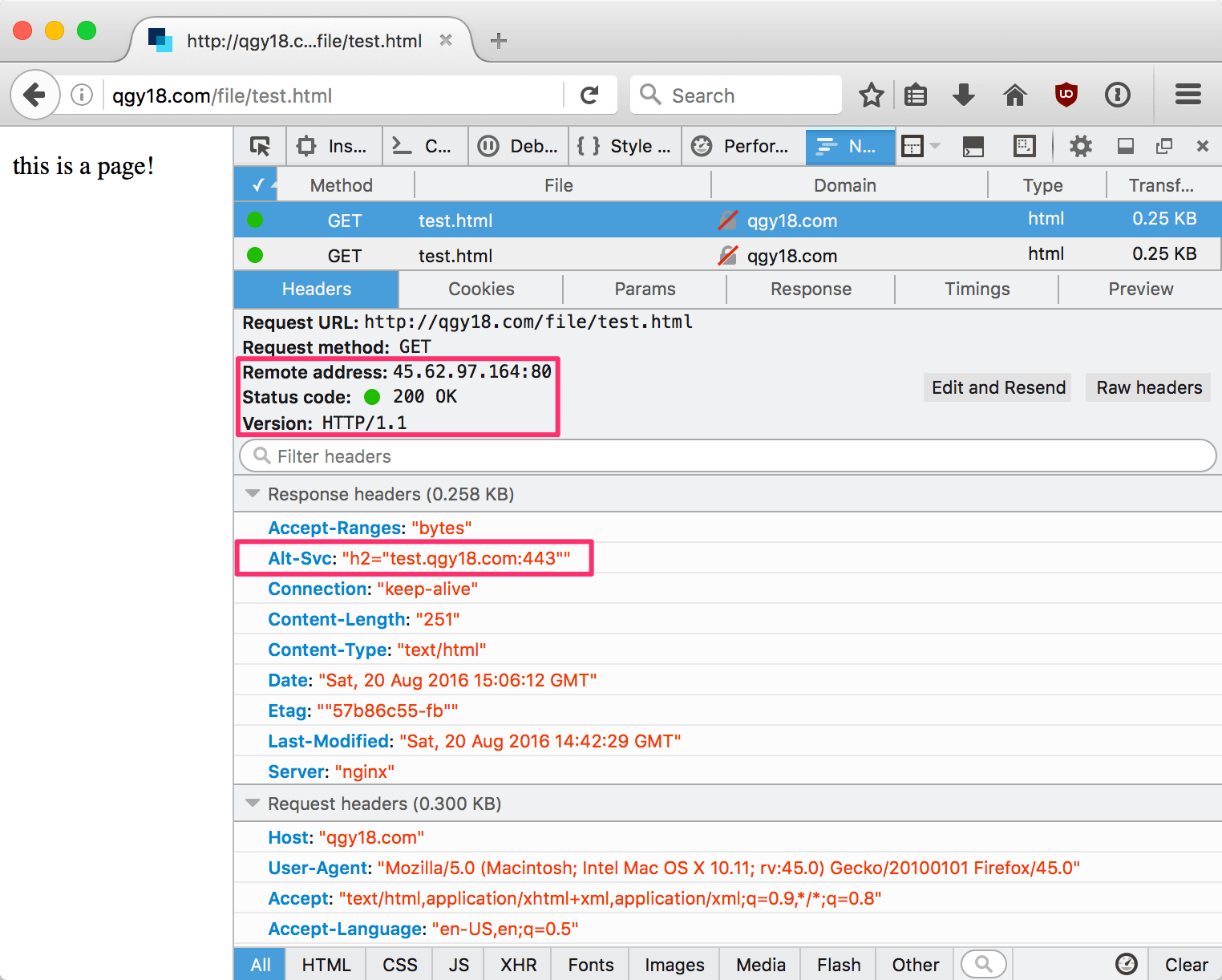This screenshot has height=980, width=1222.
Task: Open the downloads arrow icon
Action: click(x=963, y=95)
